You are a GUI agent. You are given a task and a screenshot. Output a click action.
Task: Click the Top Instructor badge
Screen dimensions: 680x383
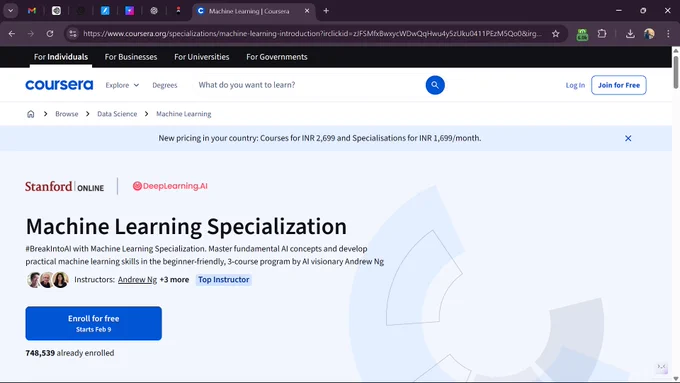224,280
